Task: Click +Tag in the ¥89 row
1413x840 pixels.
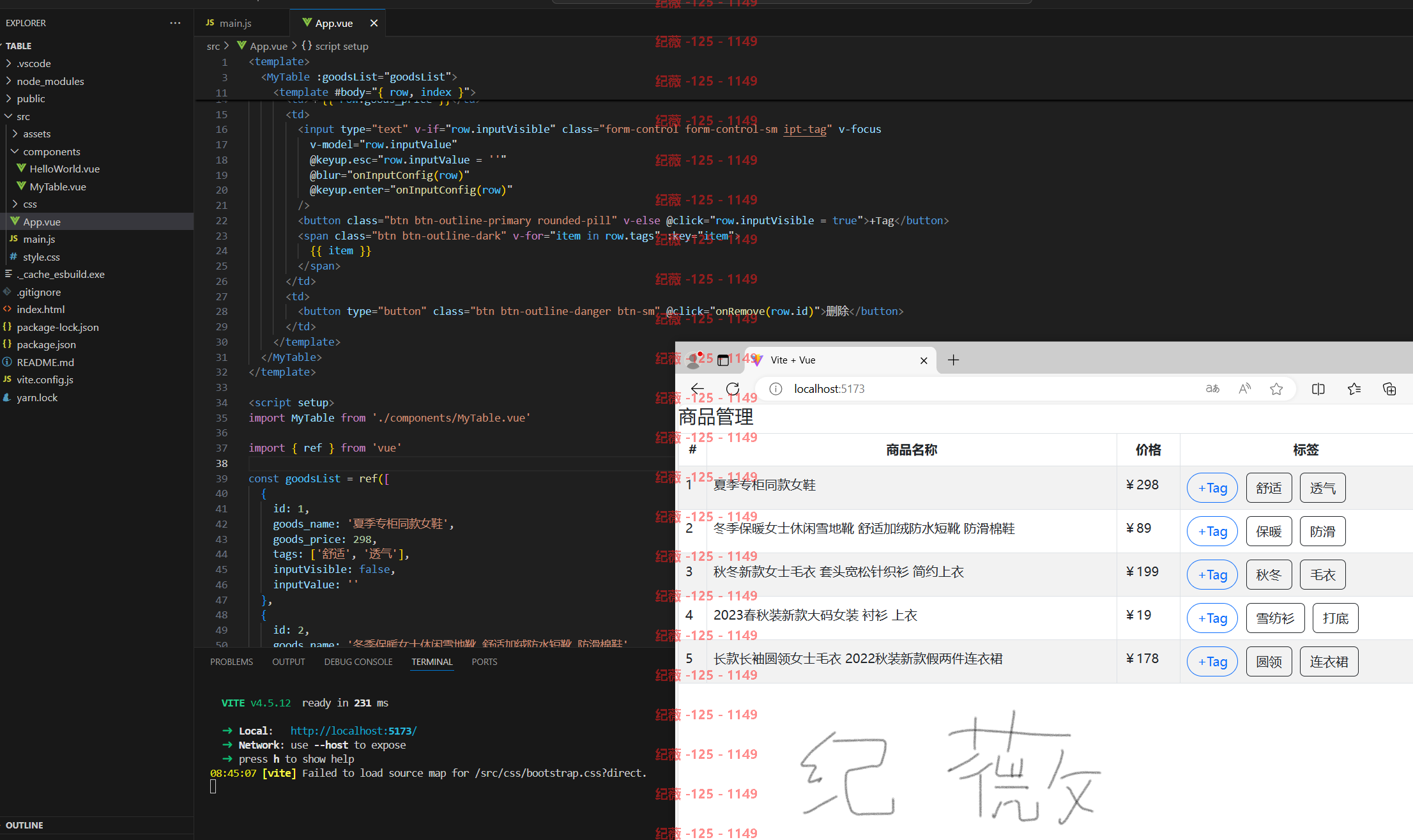Action: (1212, 531)
